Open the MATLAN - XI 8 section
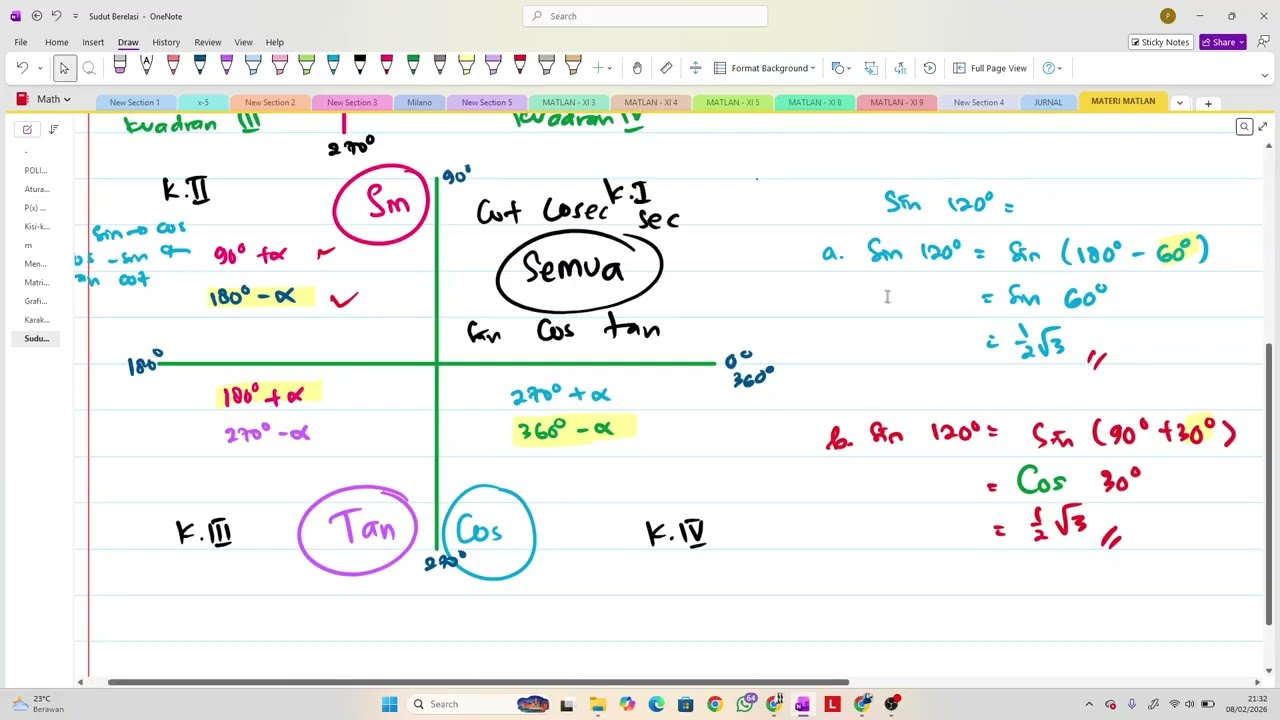Image resolution: width=1280 pixels, height=720 pixels. pyautogui.click(x=814, y=102)
